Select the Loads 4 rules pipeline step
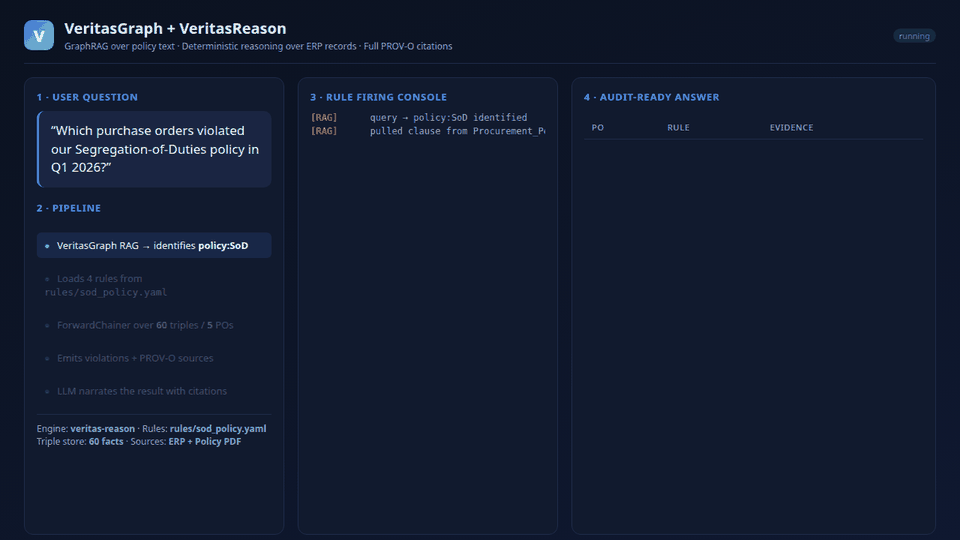 click(154, 285)
